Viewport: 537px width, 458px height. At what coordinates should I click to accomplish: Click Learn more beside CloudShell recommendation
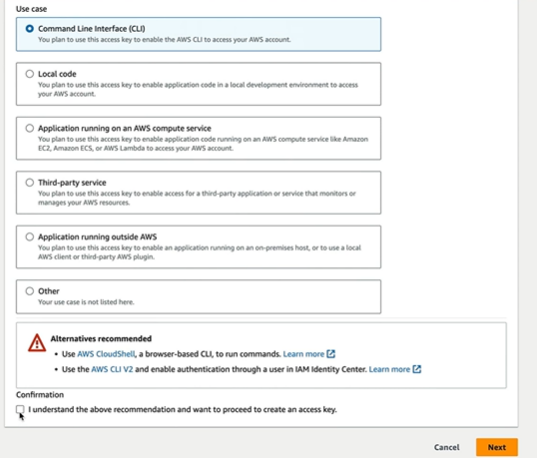coord(303,354)
